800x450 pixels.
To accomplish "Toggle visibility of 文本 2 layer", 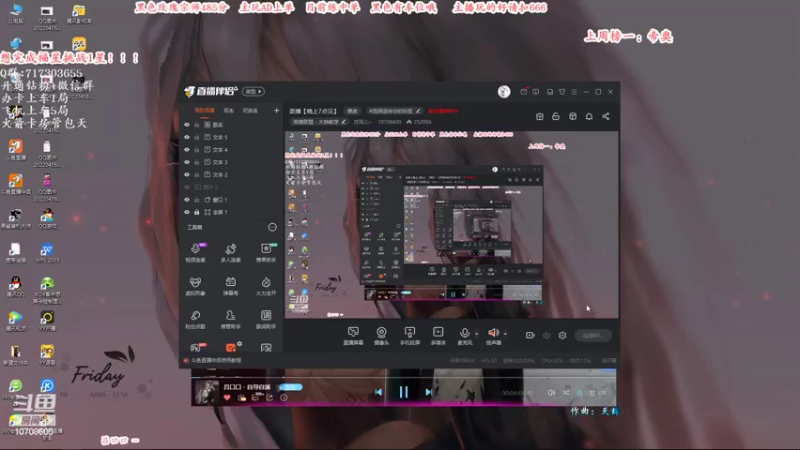I will point(187,174).
